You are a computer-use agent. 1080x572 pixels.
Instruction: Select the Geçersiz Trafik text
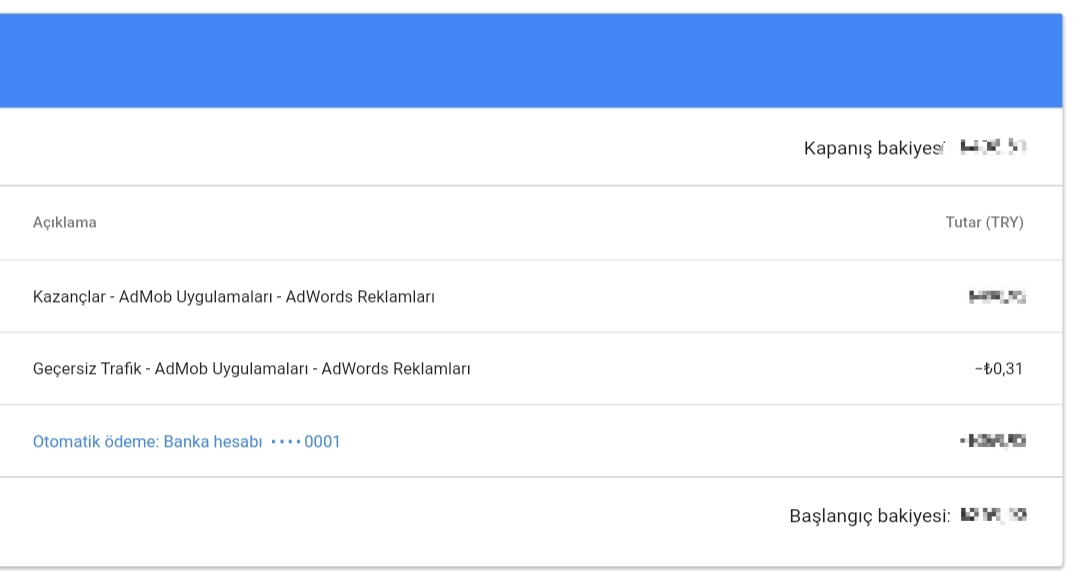[x=87, y=369]
